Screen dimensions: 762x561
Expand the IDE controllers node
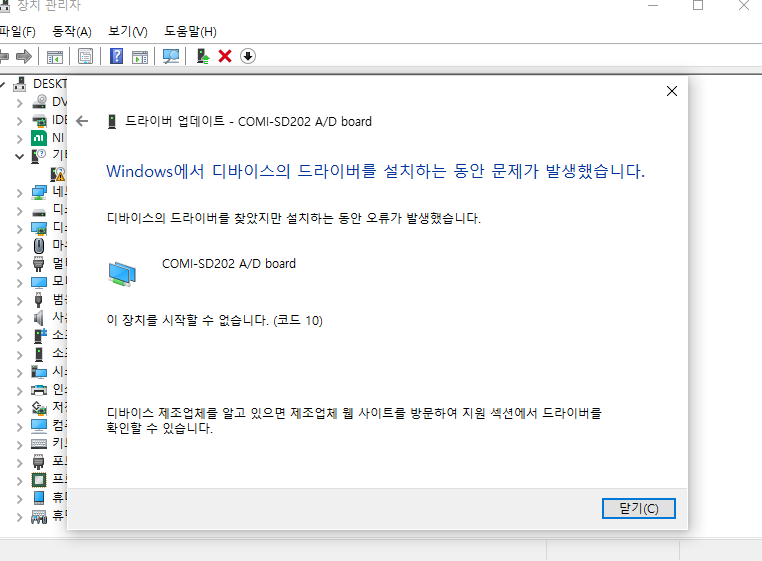(19, 121)
